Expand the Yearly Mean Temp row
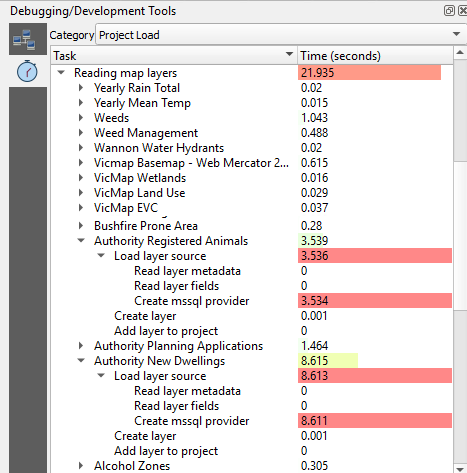This screenshot has height=473, width=467. (x=81, y=103)
